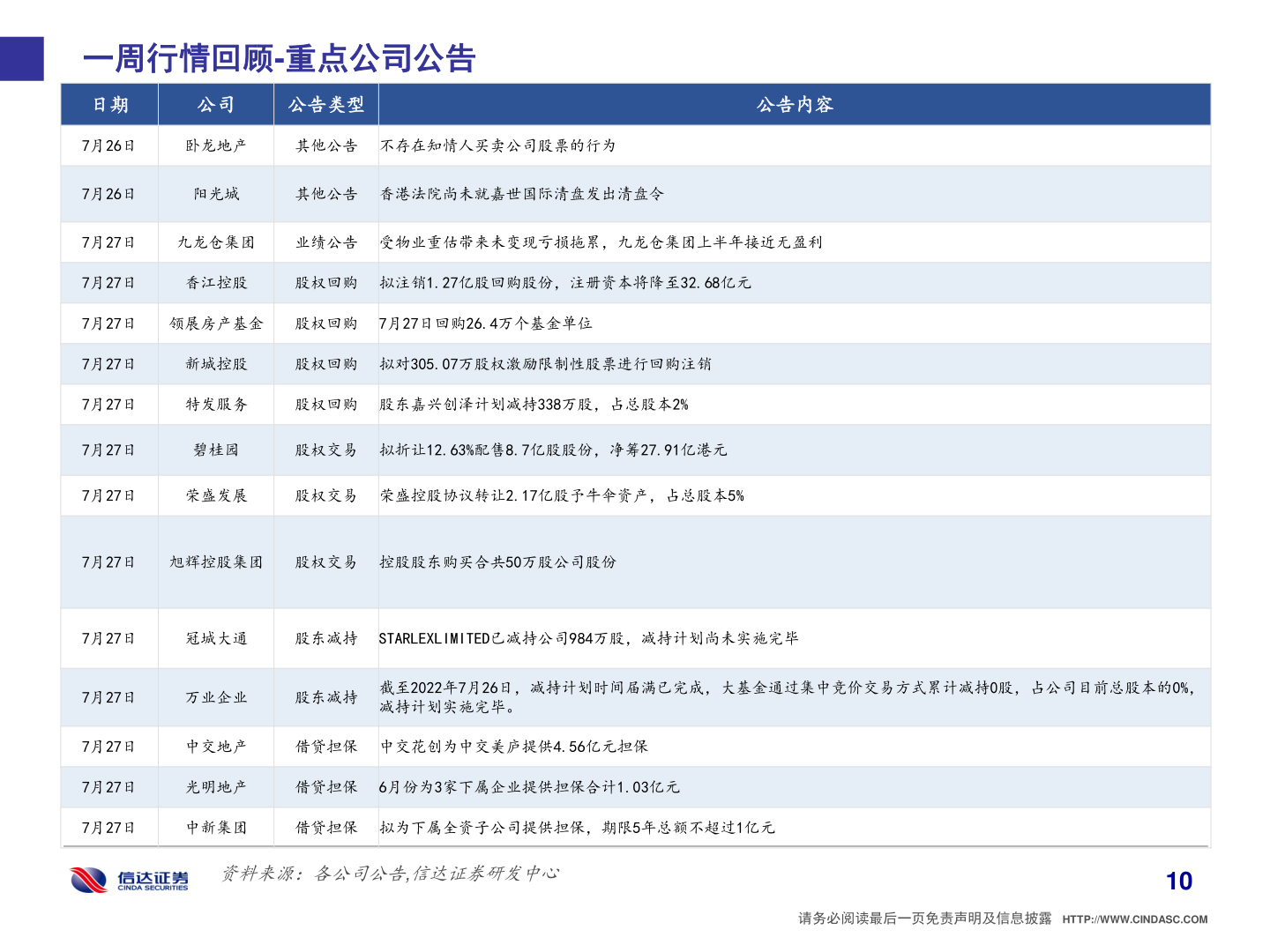This screenshot has height=952, width=1270.
Task: Select the blue square decoration beside the title
Action: pyautogui.click(x=21, y=59)
